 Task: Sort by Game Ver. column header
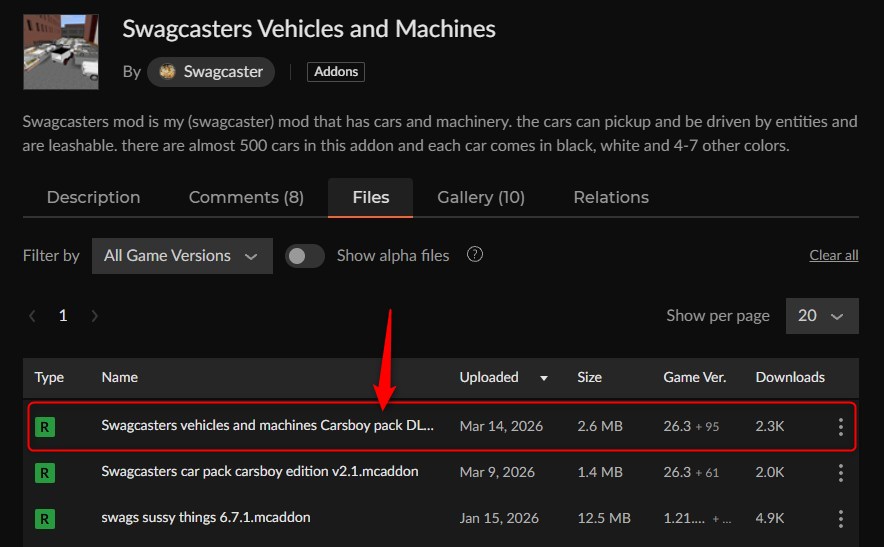click(695, 377)
